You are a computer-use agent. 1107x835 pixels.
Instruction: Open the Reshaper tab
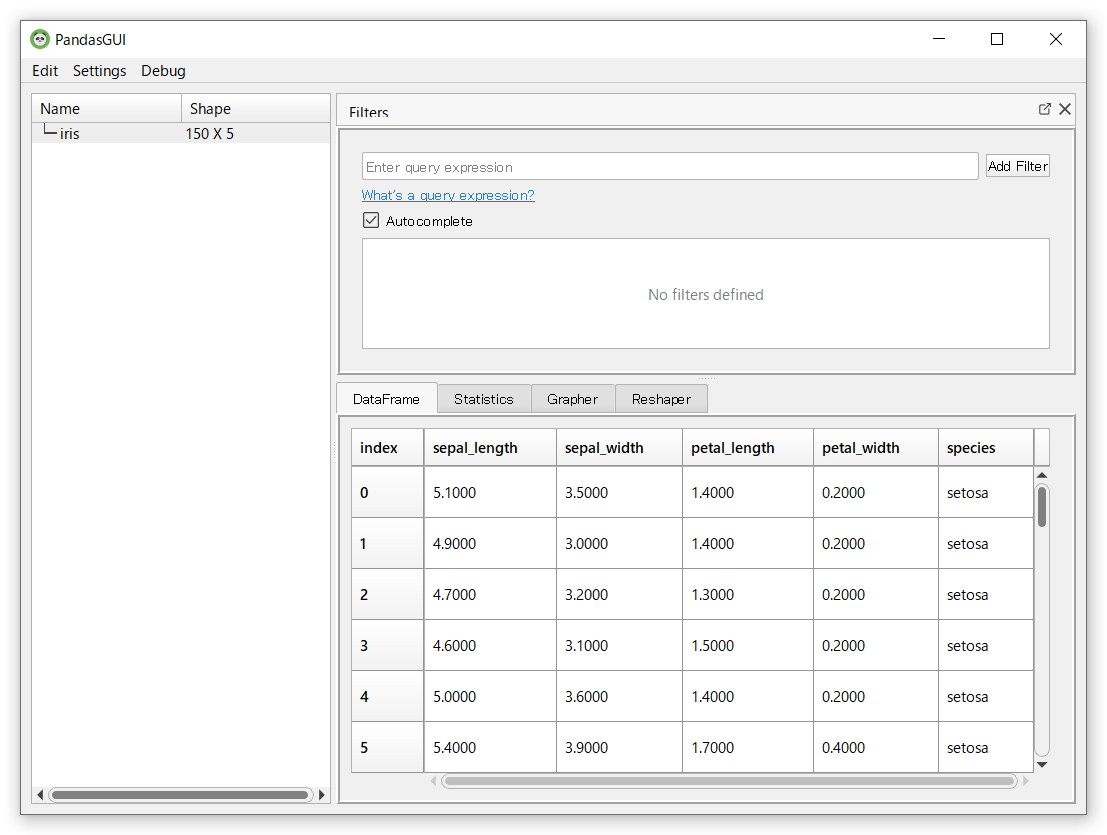coord(661,399)
